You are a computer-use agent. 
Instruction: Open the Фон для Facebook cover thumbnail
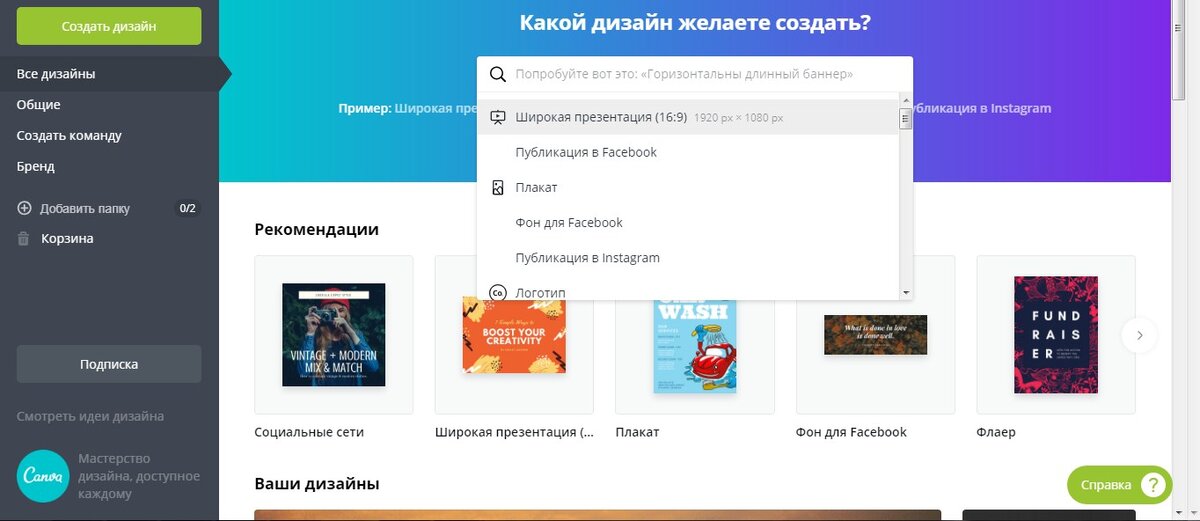pos(875,335)
